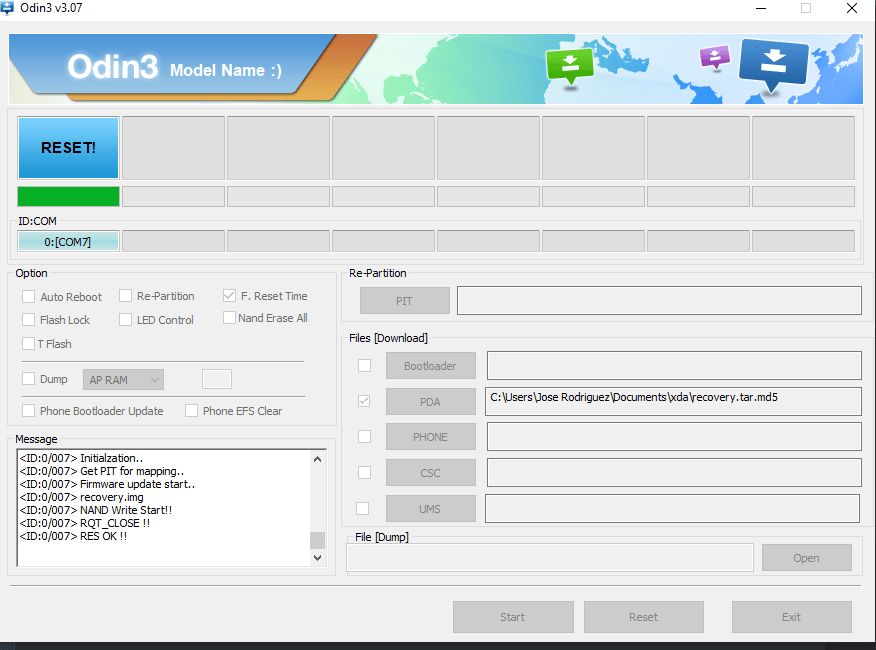Enable the Auto Reboot checkbox
The height and width of the screenshot is (650, 876).
29,297
